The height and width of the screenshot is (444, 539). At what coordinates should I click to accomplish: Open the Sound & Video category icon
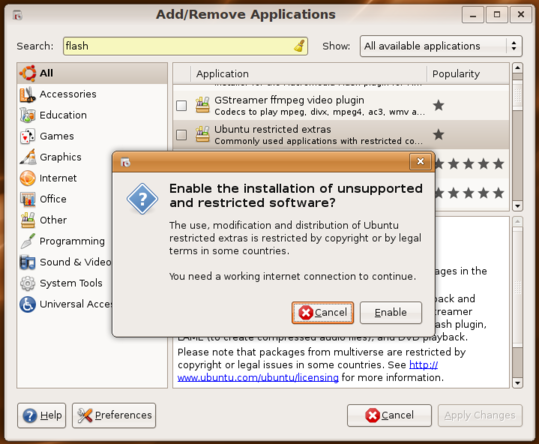(28, 262)
